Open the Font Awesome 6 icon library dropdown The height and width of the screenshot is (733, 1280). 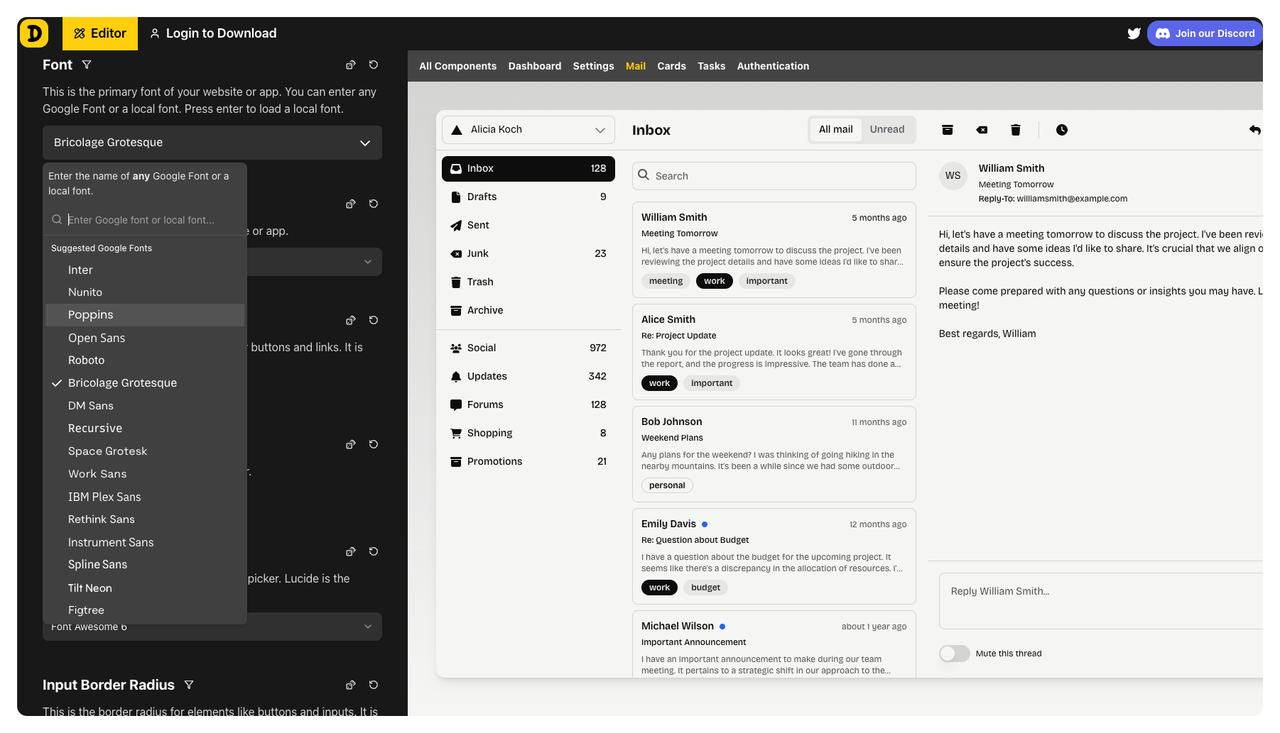tap(212, 627)
